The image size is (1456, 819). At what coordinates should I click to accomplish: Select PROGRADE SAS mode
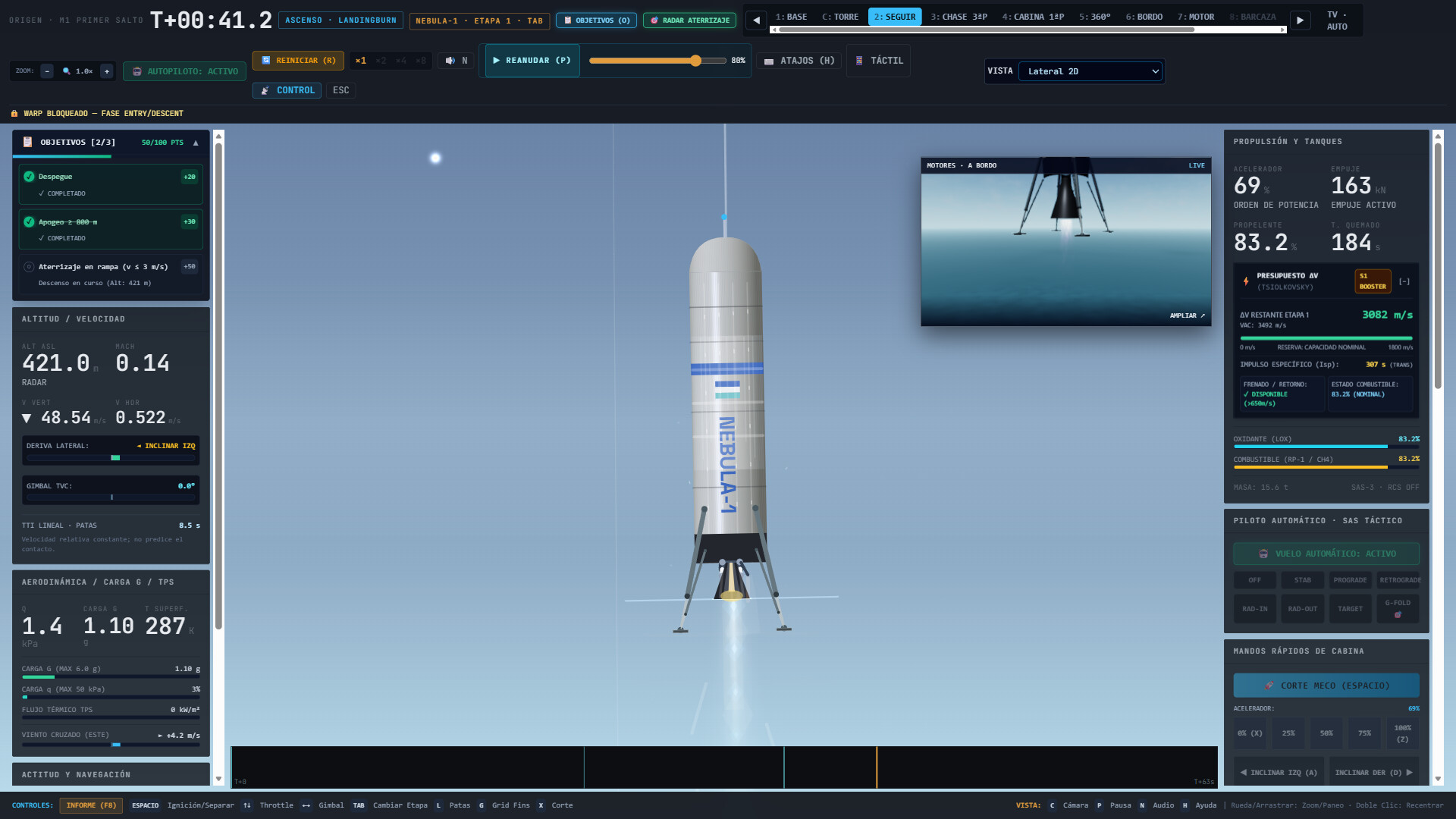pos(1350,580)
